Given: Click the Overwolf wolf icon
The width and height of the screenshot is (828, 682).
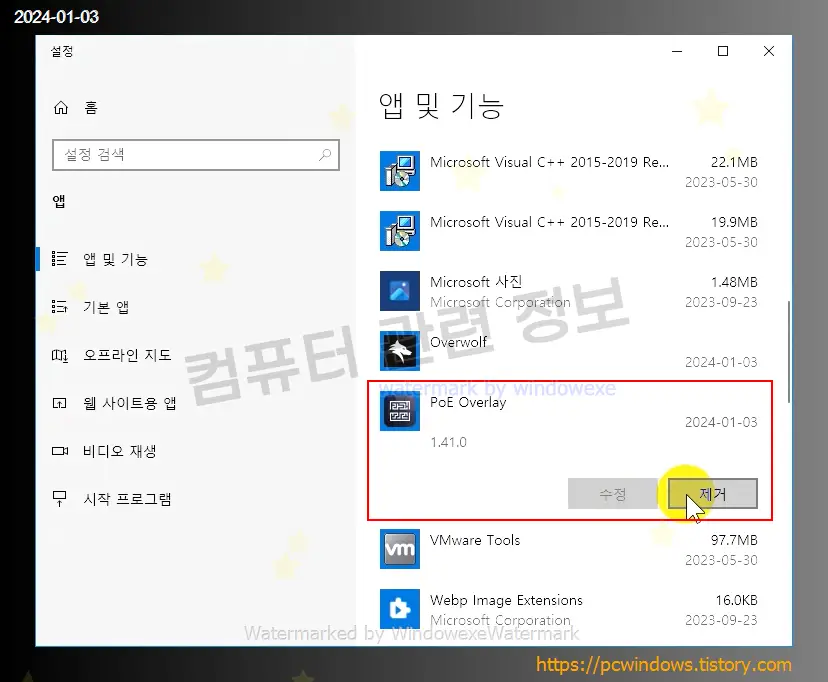Looking at the screenshot, I should click(x=400, y=351).
